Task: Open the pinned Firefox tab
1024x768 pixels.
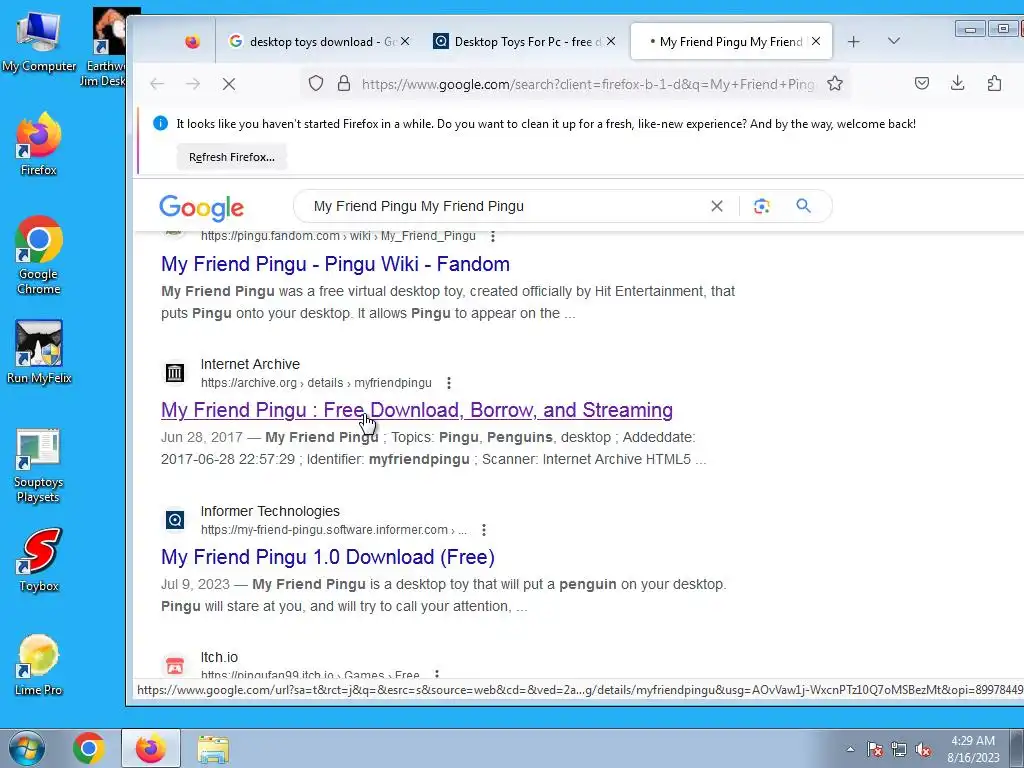Action: tap(192, 42)
